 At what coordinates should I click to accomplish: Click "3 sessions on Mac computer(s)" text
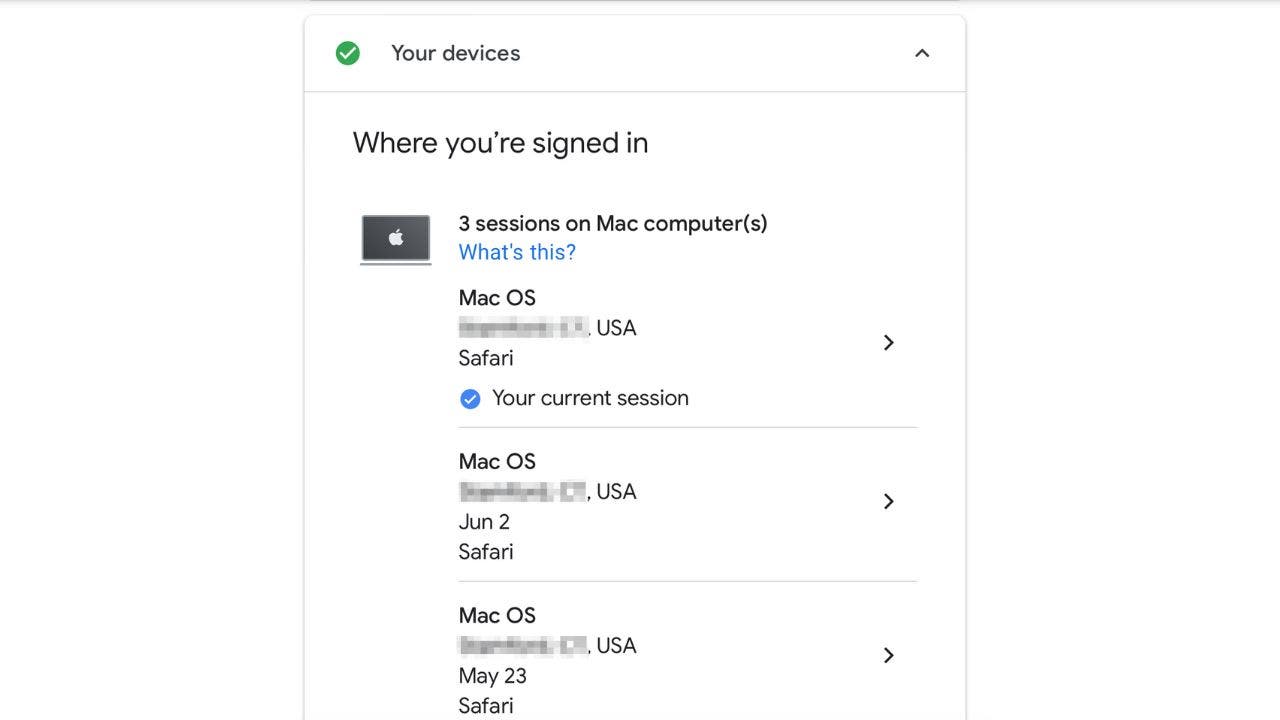click(x=612, y=223)
